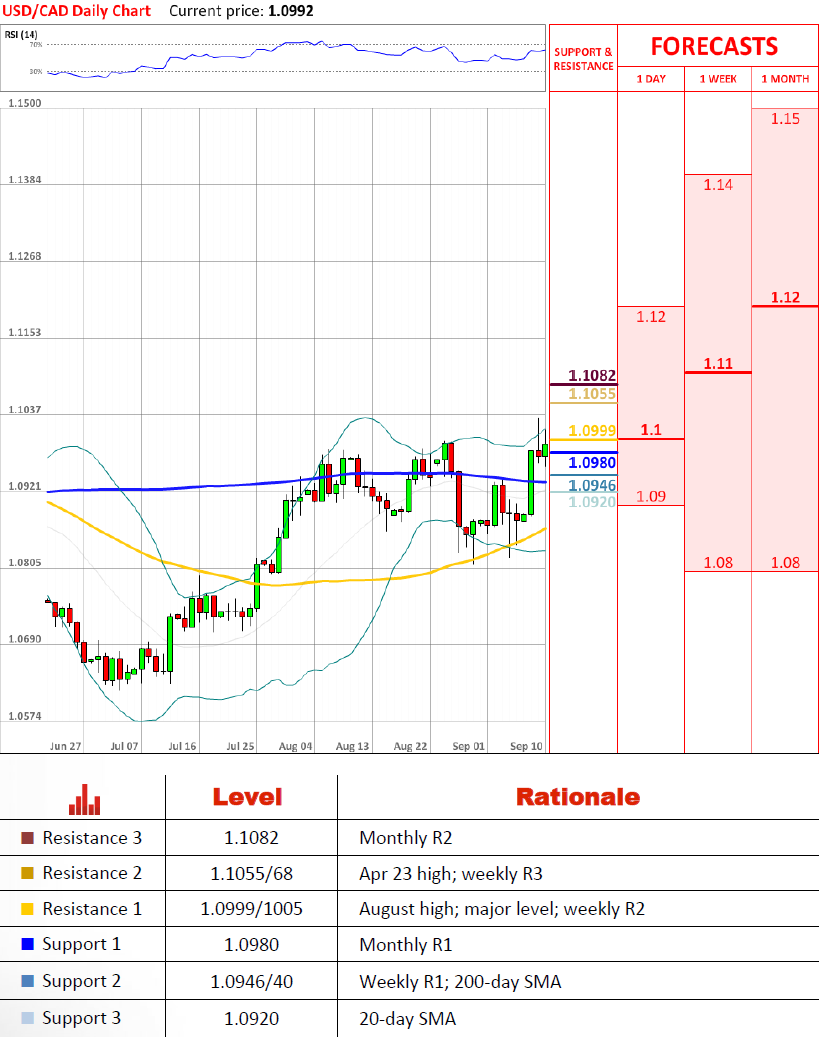Click the 1.1037 price axis label

tap(24, 410)
